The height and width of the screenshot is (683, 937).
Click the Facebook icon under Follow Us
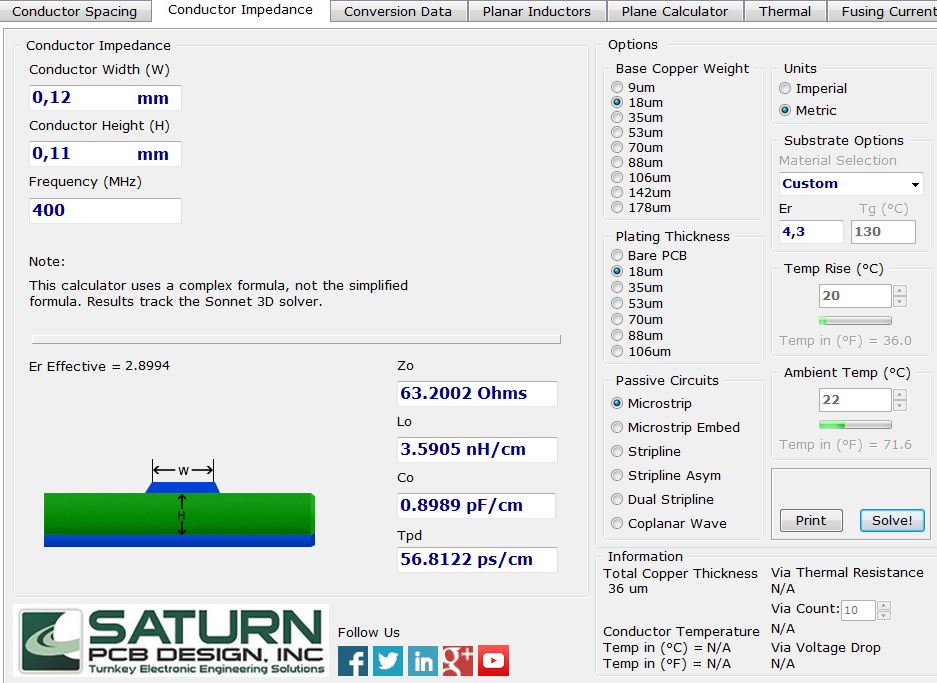point(353,661)
